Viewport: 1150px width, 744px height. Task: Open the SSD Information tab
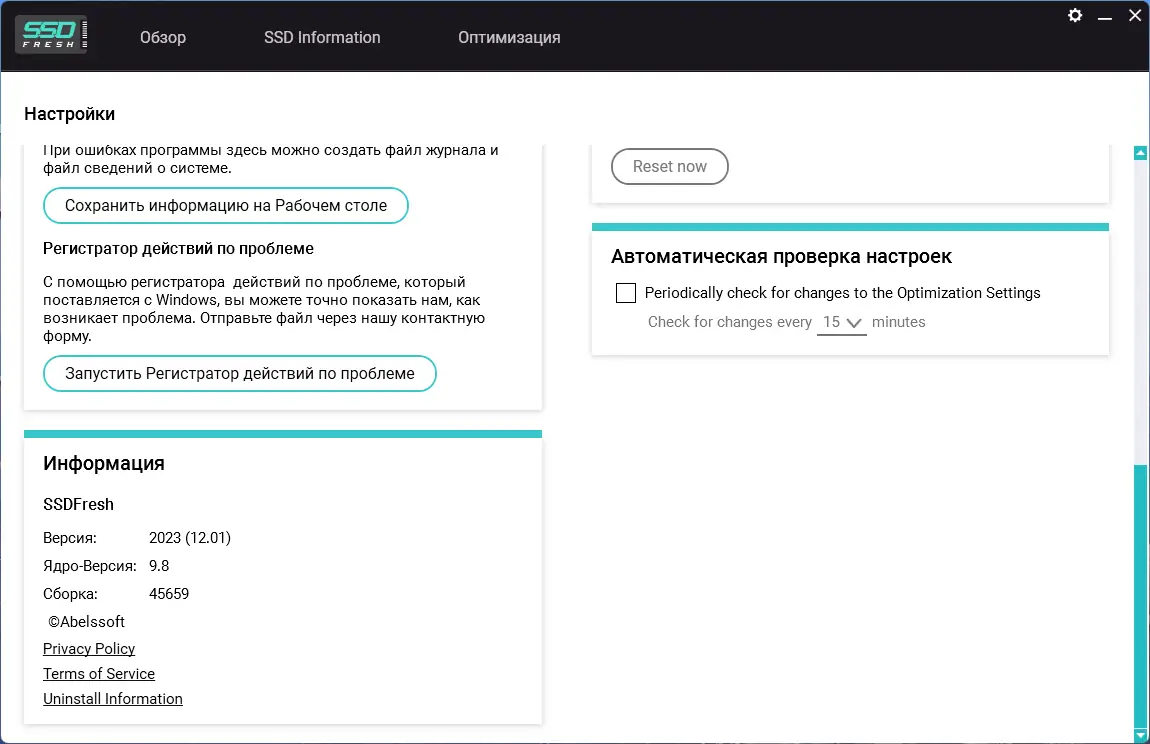(x=321, y=37)
